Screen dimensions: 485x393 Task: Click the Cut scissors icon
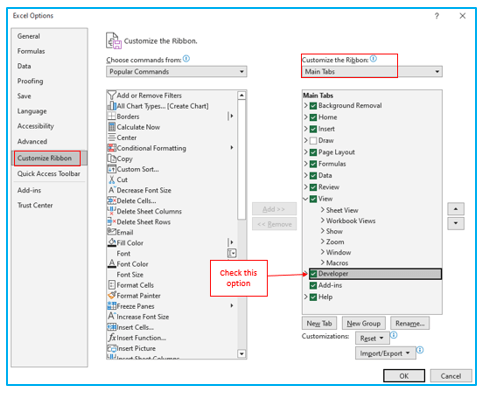click(x=112, y=180)
